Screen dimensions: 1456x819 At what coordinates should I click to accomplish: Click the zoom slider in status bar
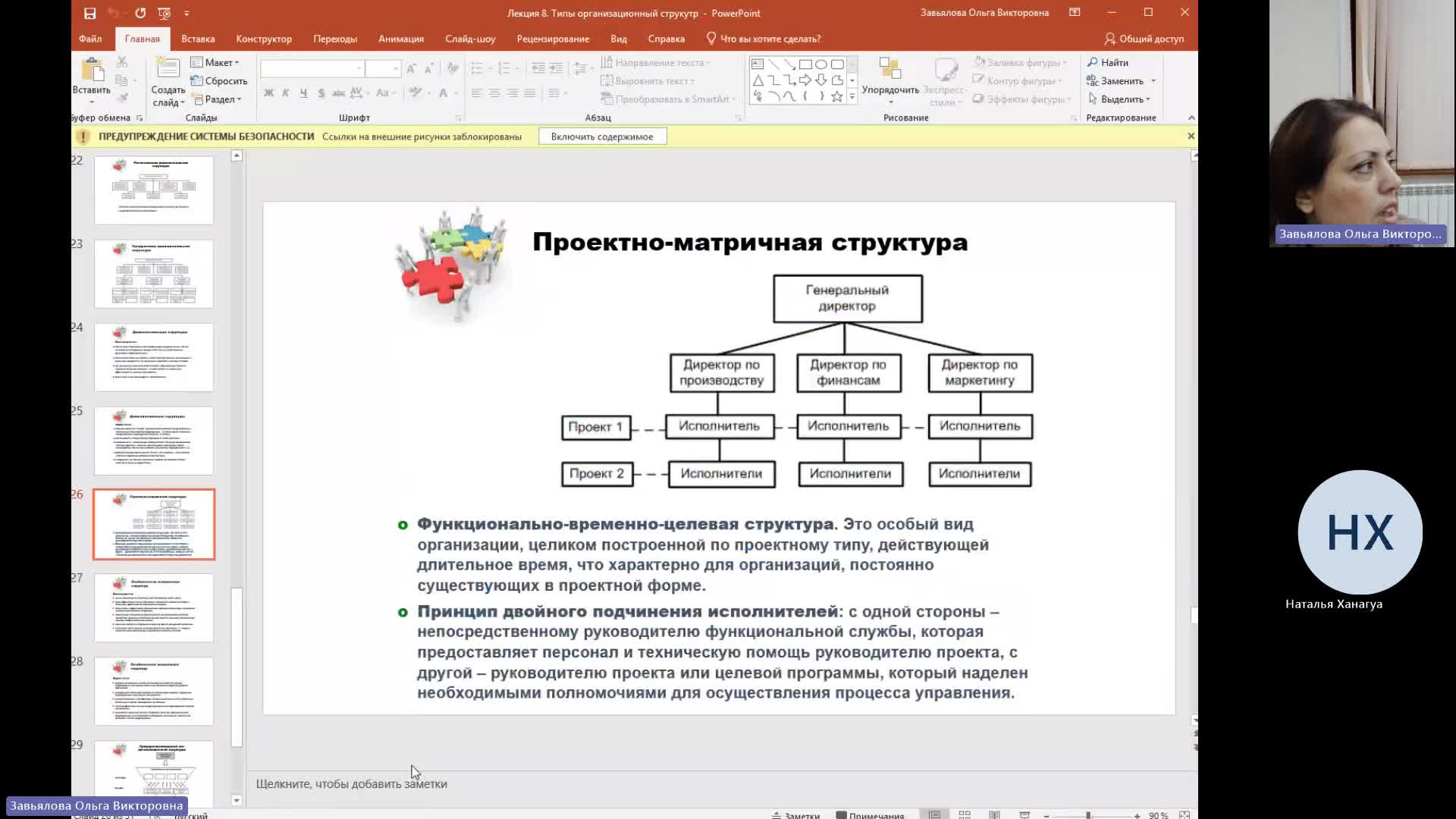point(1088,815)
